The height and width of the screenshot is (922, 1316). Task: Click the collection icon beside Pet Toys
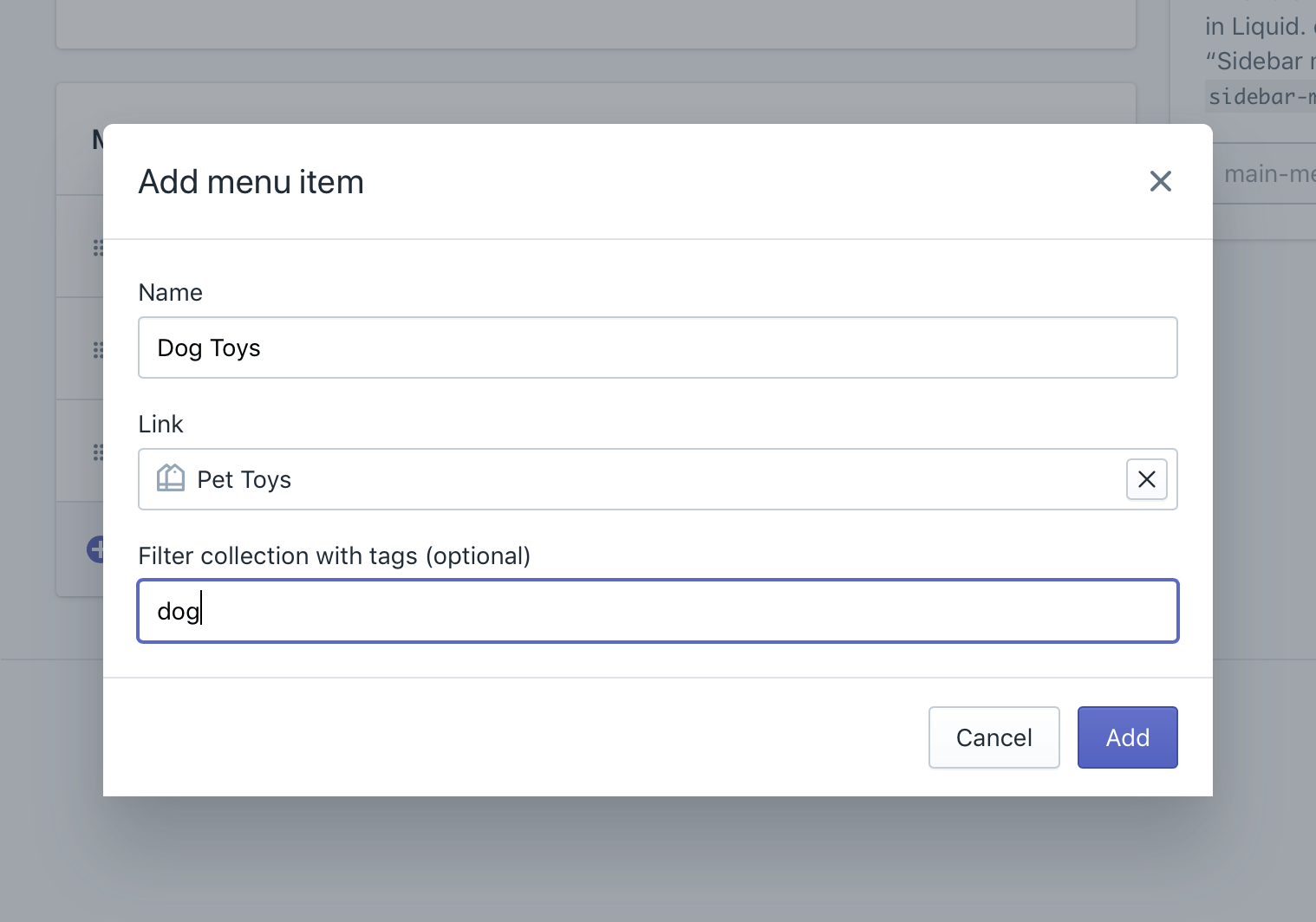[171, 478]
